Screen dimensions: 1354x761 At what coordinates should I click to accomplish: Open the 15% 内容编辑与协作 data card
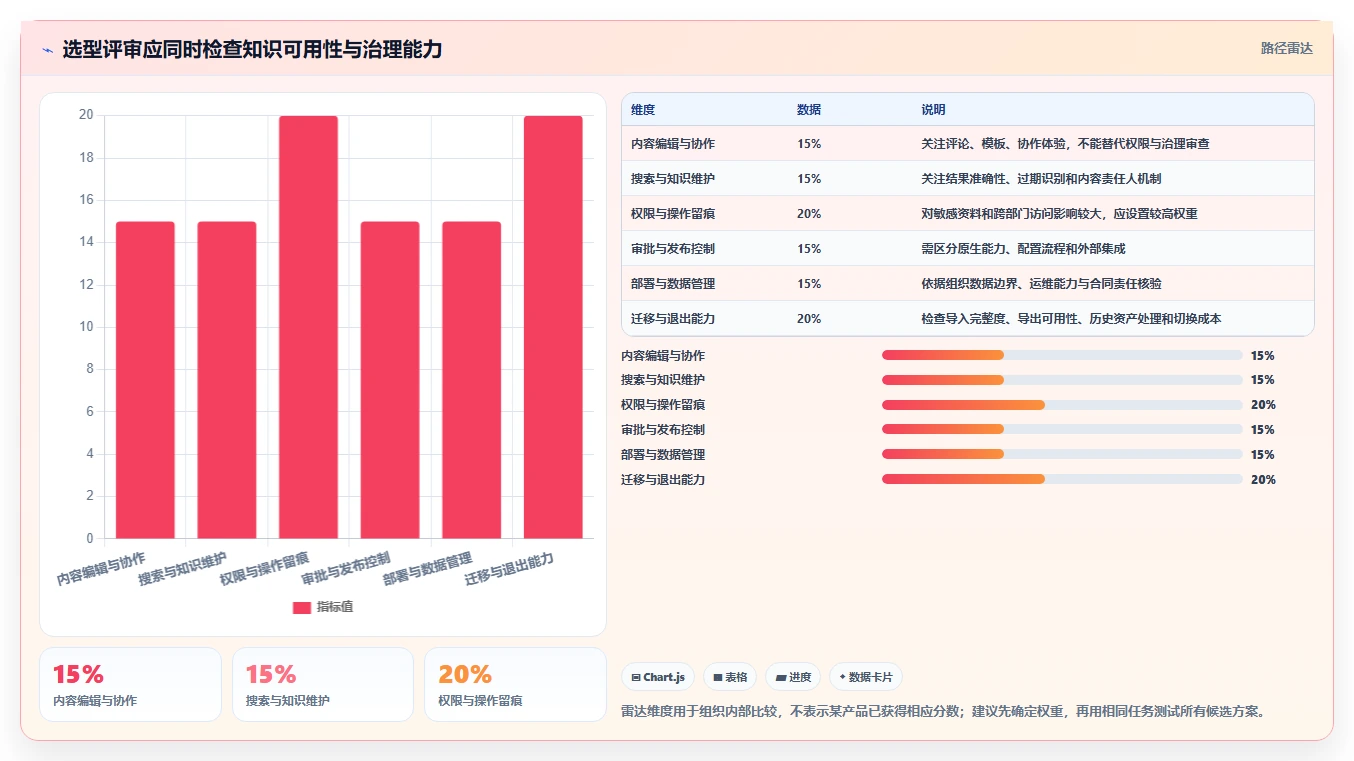coord(130,685)
